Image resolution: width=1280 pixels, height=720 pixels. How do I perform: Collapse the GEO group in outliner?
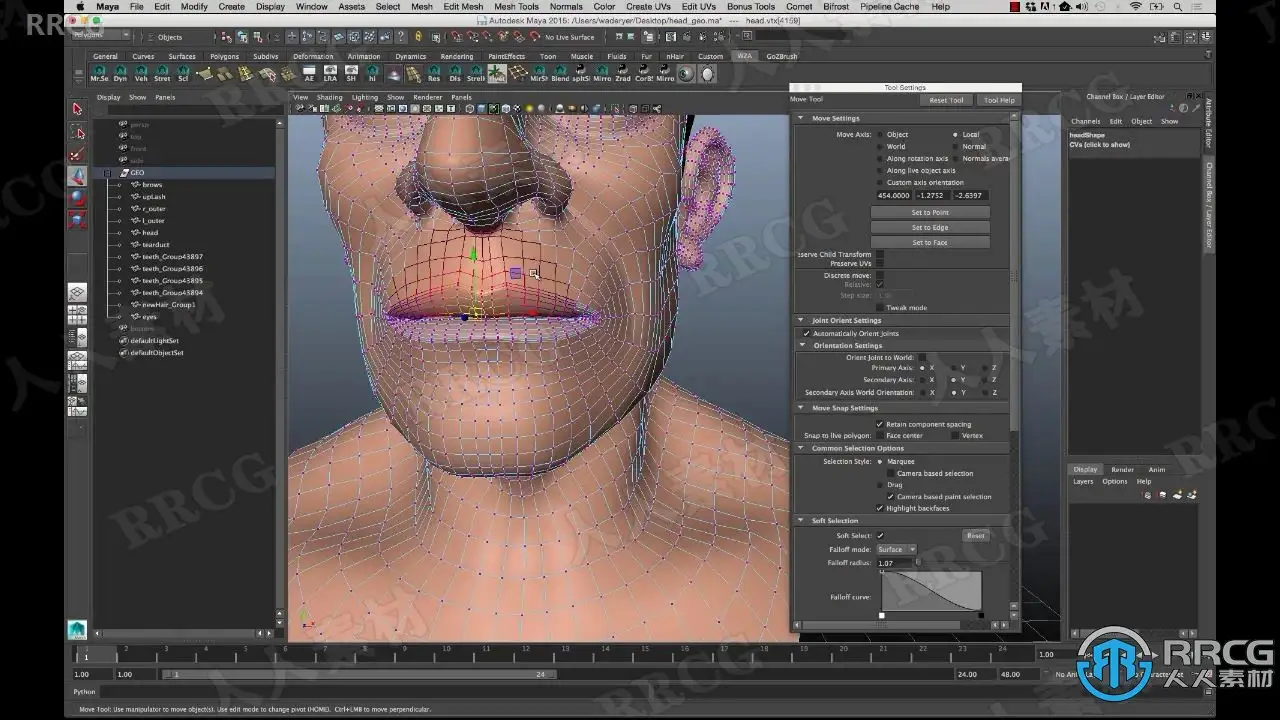pos(108,172)
